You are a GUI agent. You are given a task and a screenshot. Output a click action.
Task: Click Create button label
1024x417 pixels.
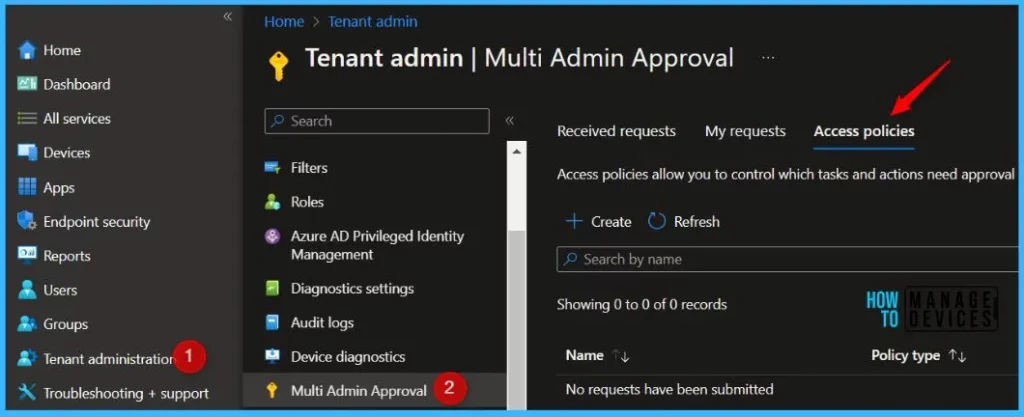point(611,222)
